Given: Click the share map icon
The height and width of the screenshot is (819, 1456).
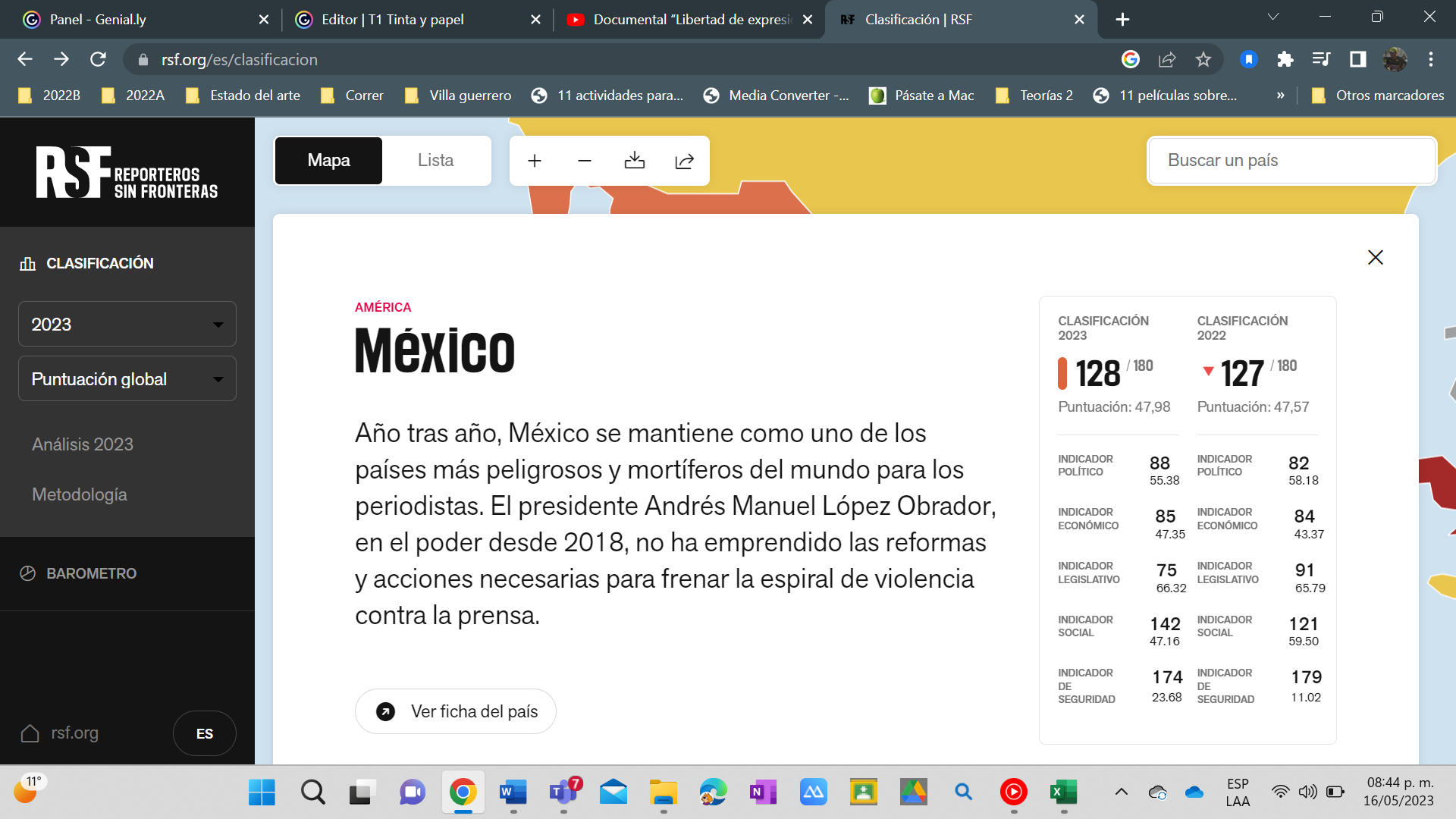Looking at the screenshot, I should (684, 161).
